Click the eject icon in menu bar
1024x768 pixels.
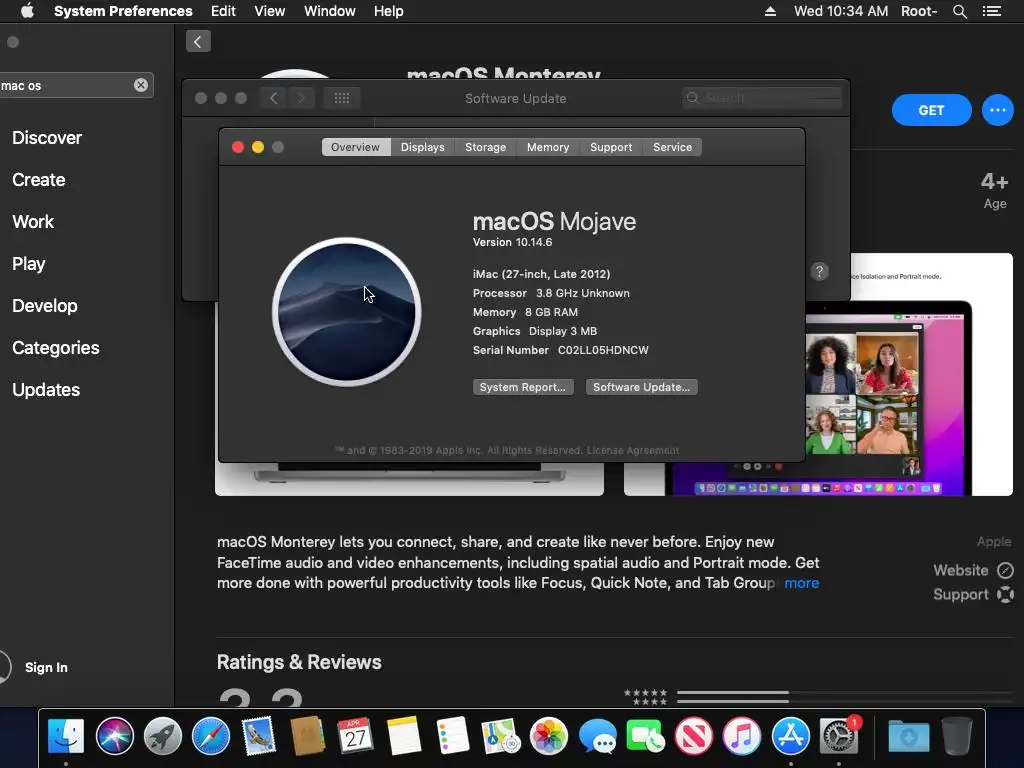click(771, 11)
